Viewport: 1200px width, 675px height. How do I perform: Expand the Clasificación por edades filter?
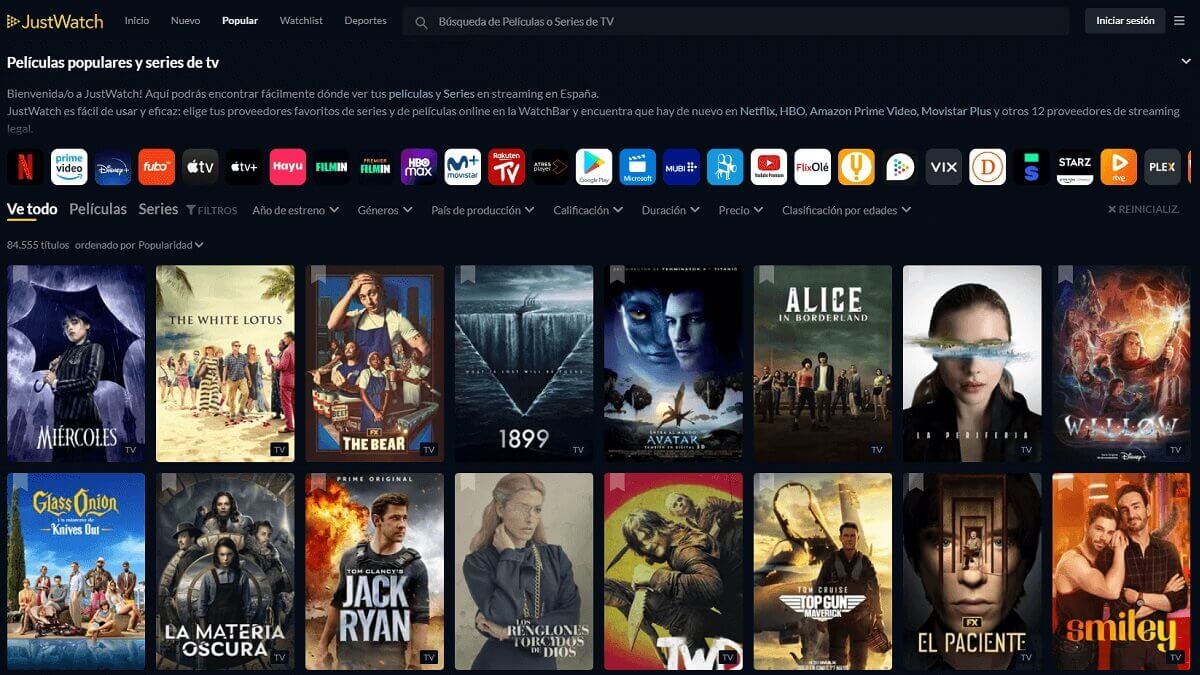point(846,210)
